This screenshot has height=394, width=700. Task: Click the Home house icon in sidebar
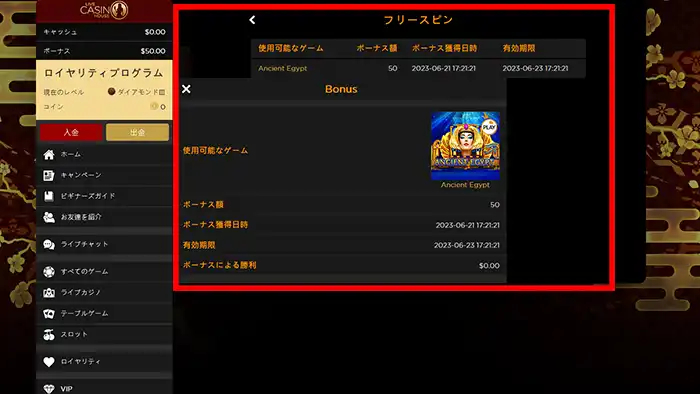[49, 154]
